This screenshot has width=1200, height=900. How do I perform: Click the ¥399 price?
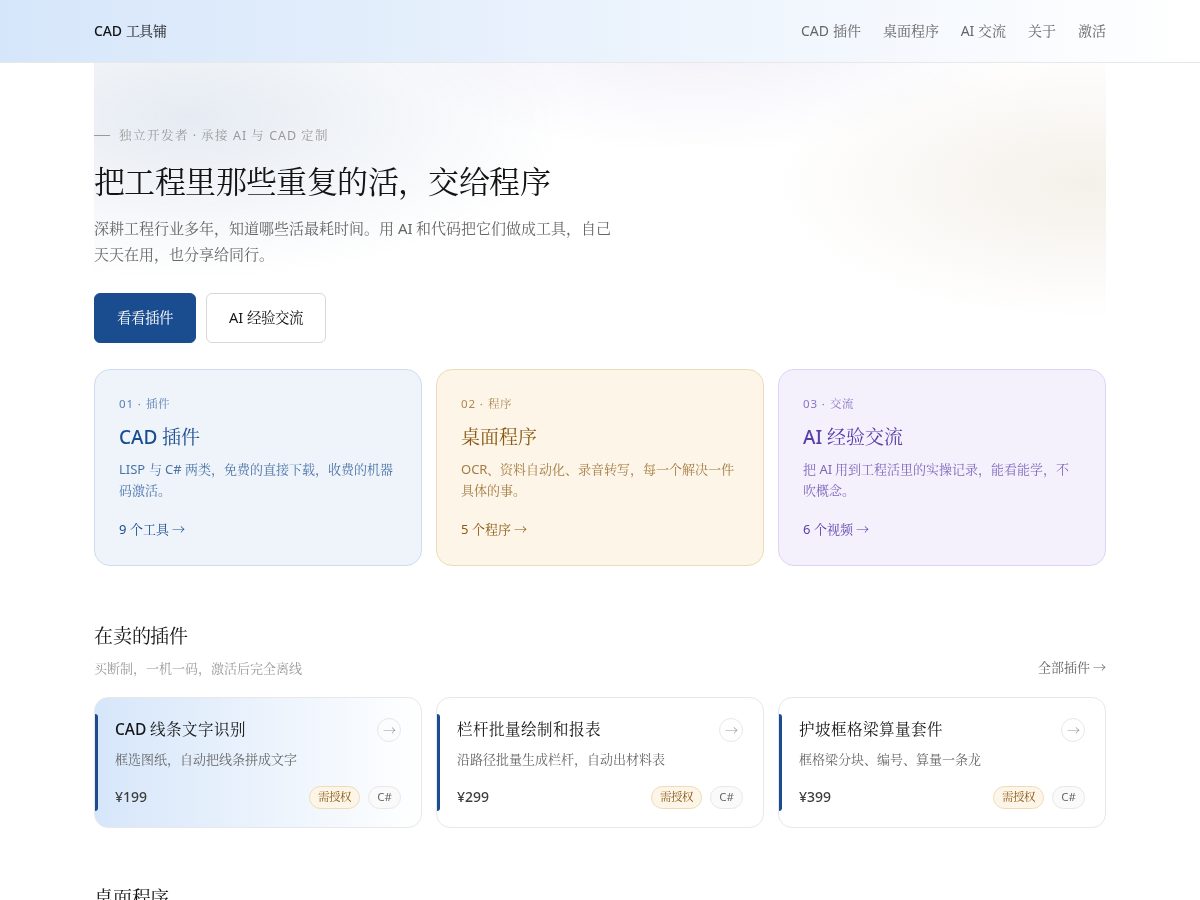pos(815,797)
